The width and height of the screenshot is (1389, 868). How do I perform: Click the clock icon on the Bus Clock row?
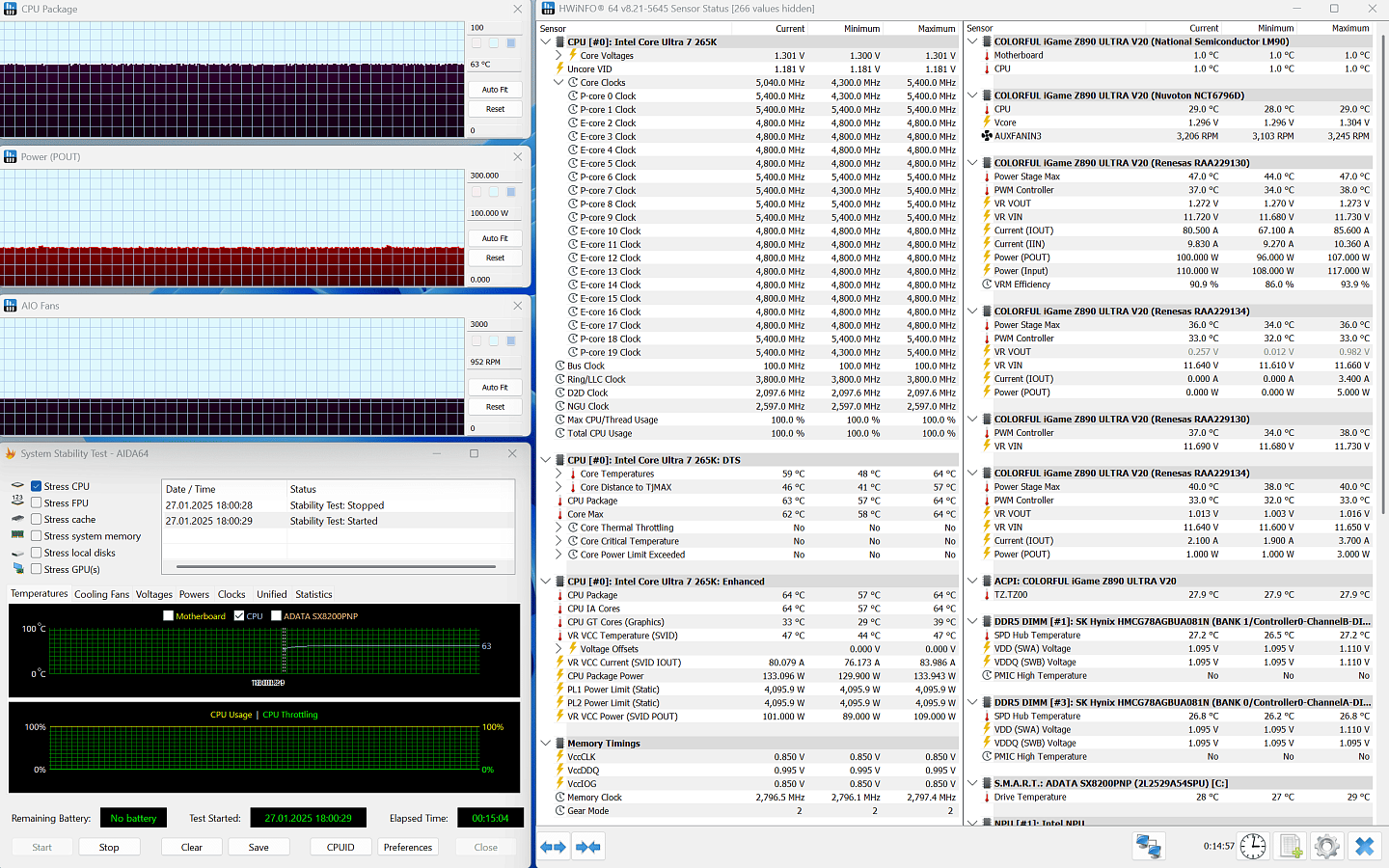(559, 366)
